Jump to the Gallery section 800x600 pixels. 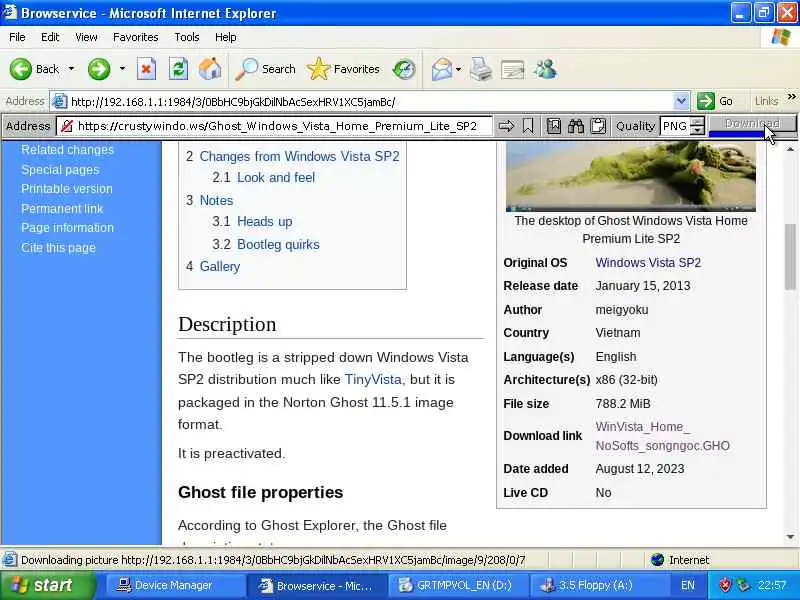(220, 267)
